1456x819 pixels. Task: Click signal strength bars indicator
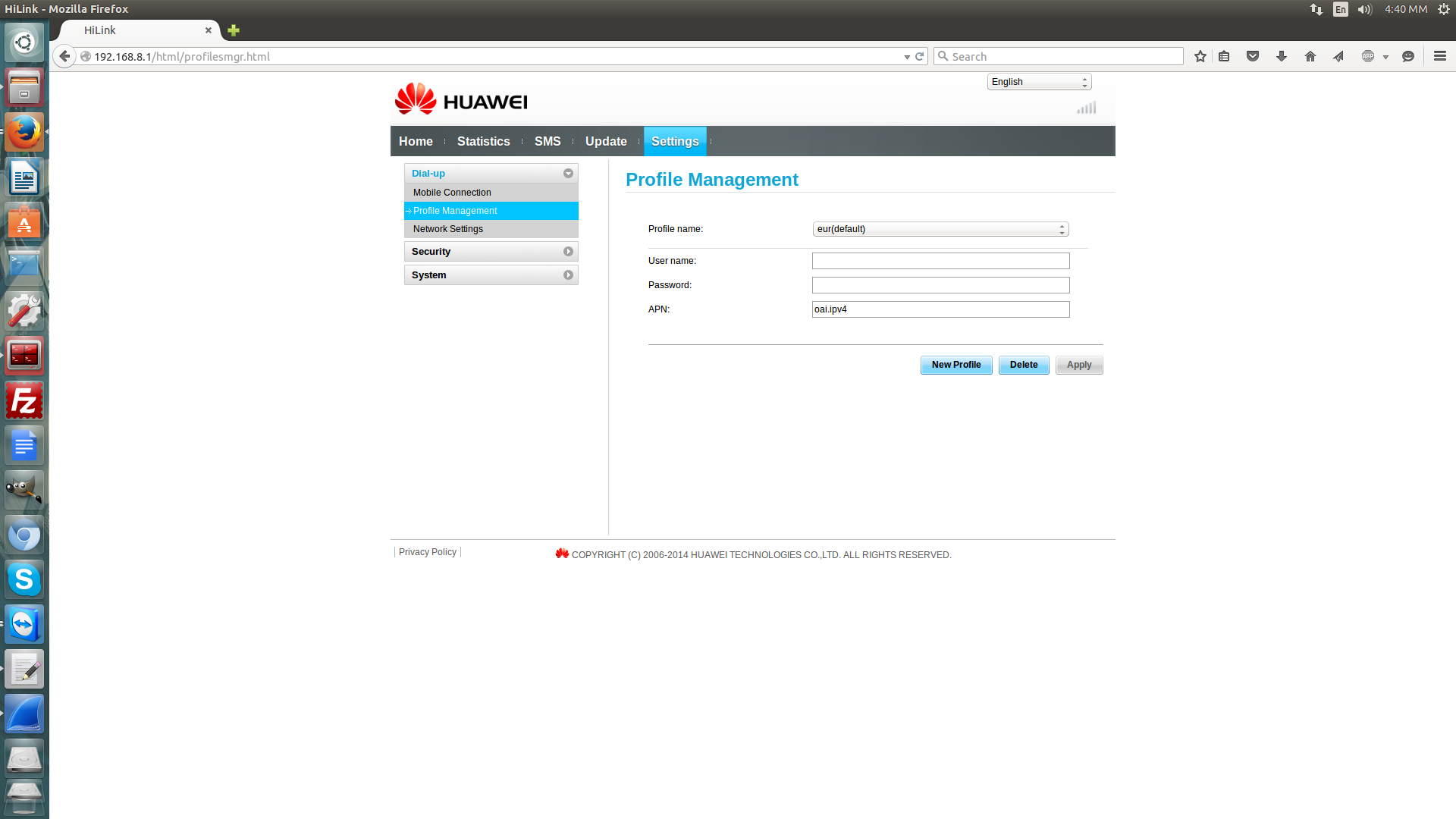(1087, 108)
